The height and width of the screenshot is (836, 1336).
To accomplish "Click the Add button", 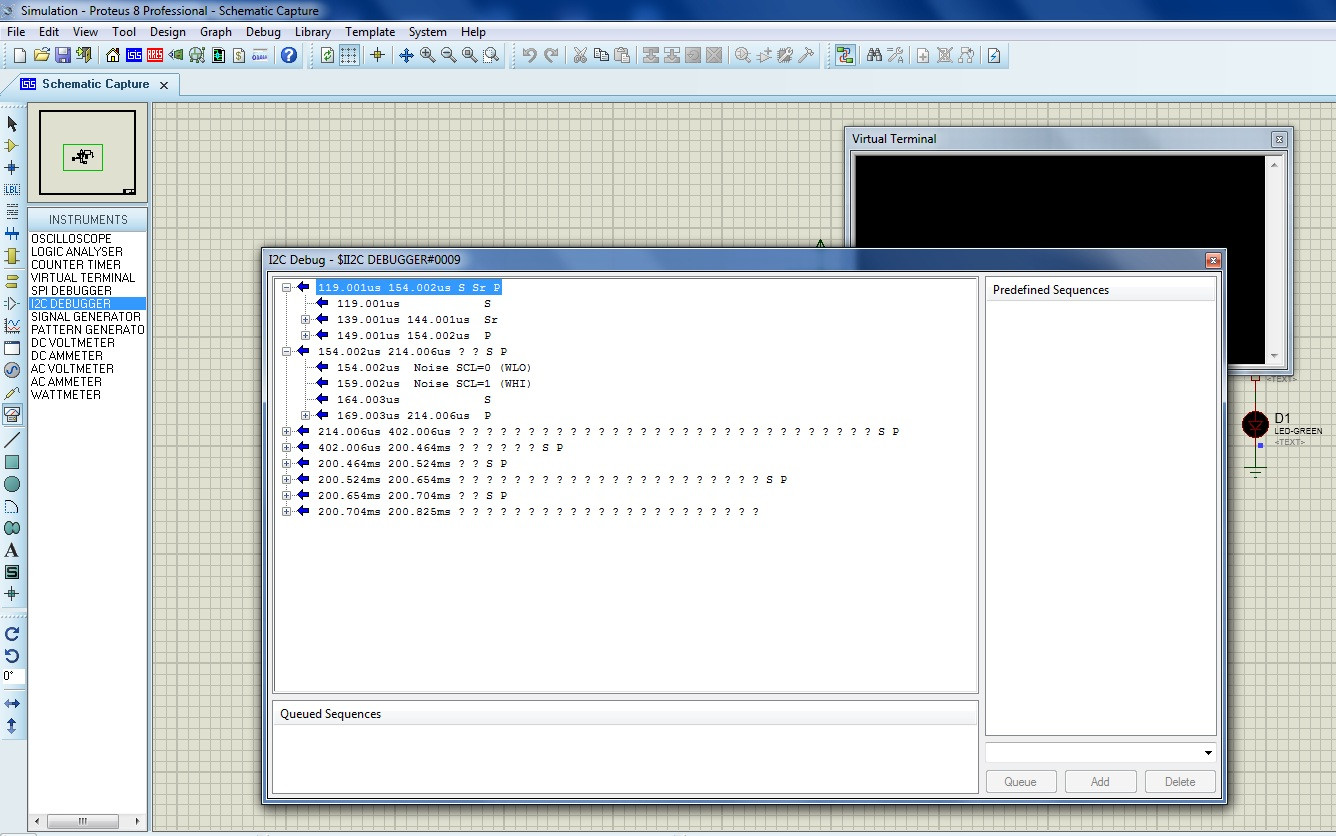I will 1100,782.
